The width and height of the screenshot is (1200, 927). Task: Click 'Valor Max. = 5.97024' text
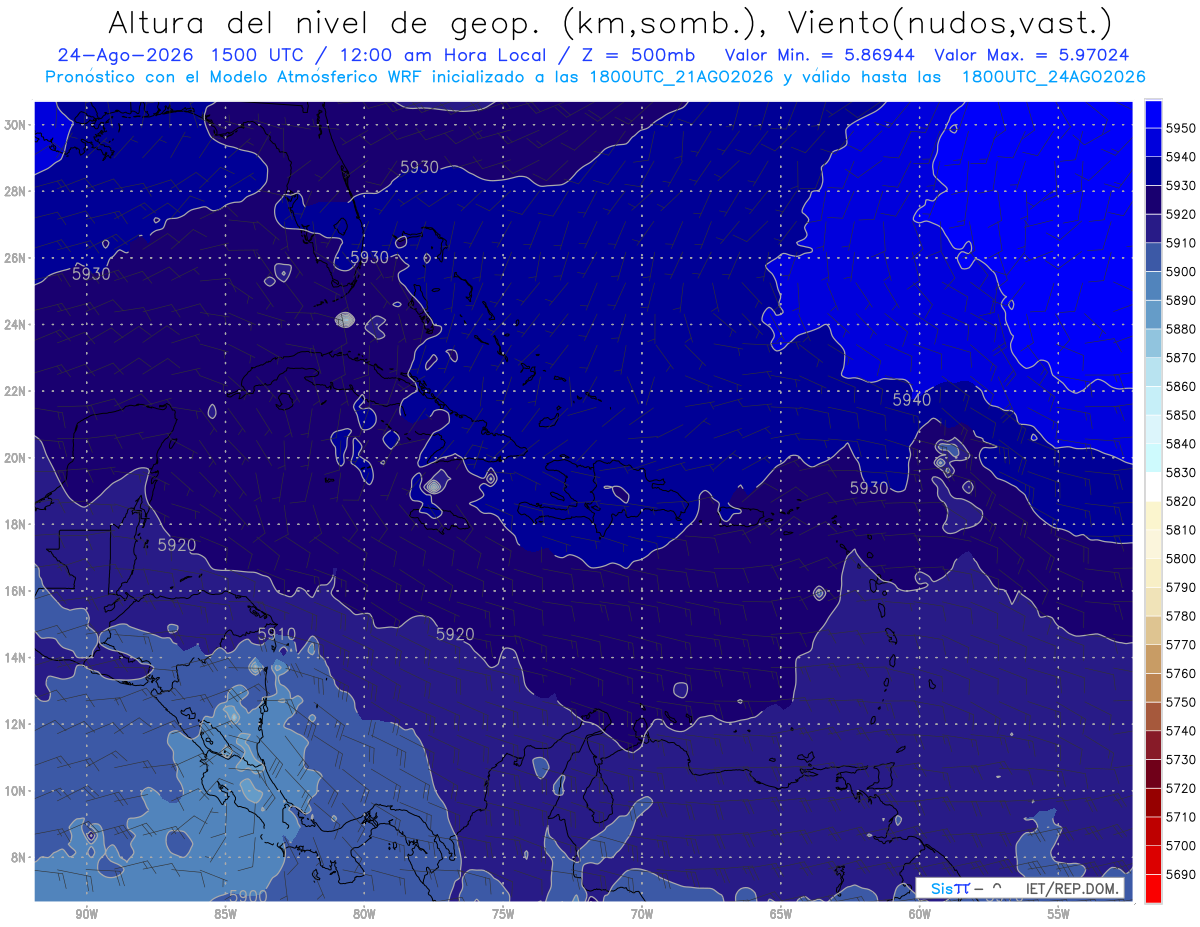tap(1030, 55)
